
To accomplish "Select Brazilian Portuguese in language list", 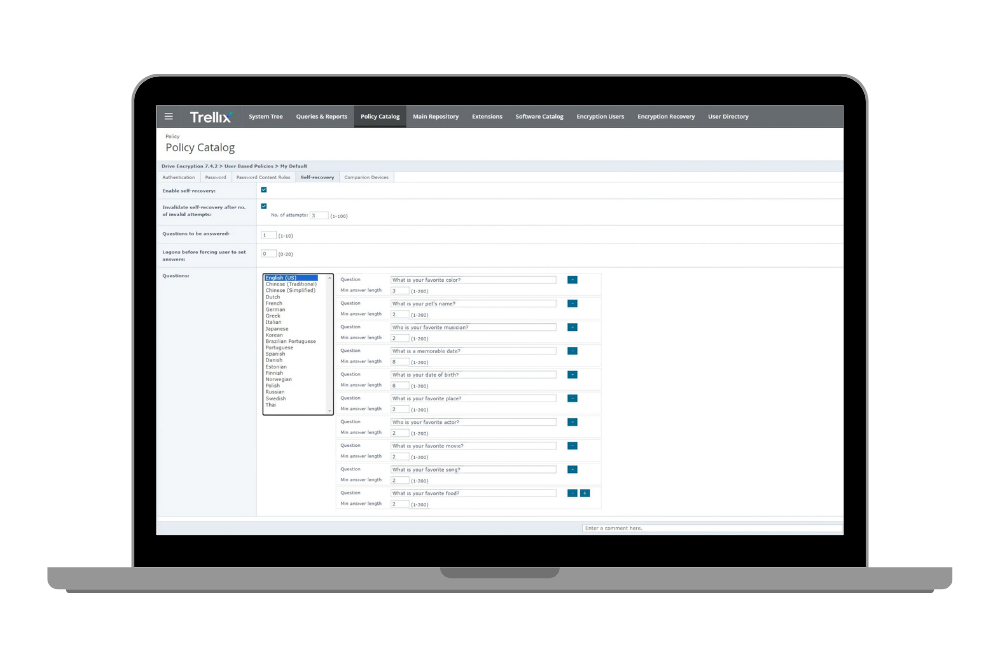I will [291, 341].
